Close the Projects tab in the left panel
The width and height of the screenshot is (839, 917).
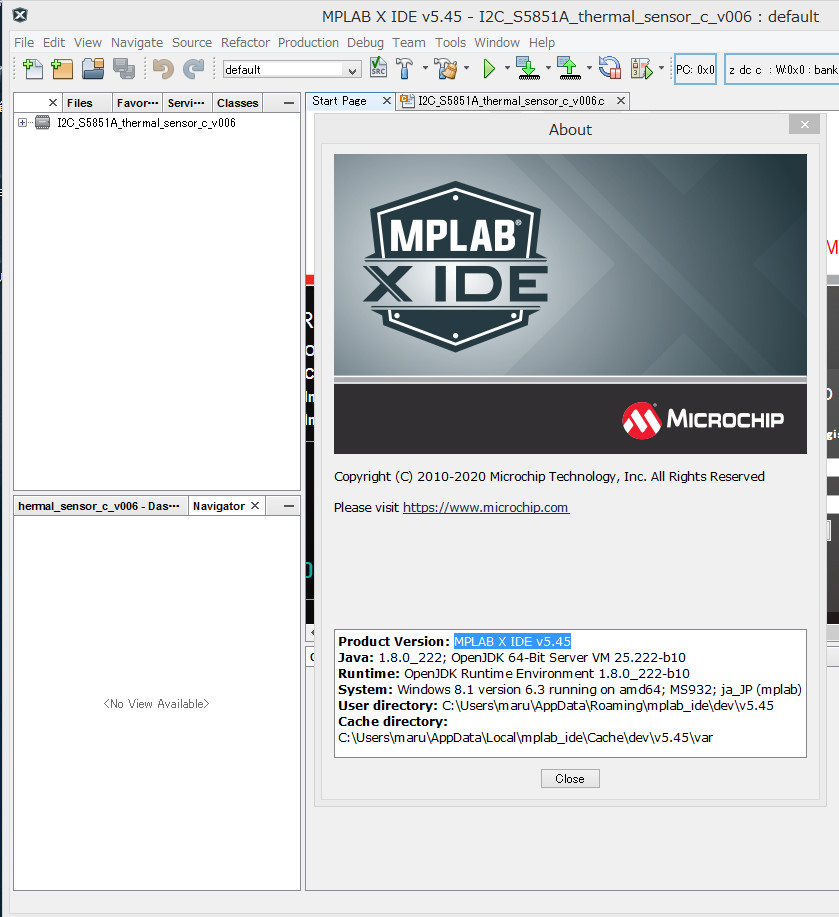pyautogui.click(x=53, y=103)
